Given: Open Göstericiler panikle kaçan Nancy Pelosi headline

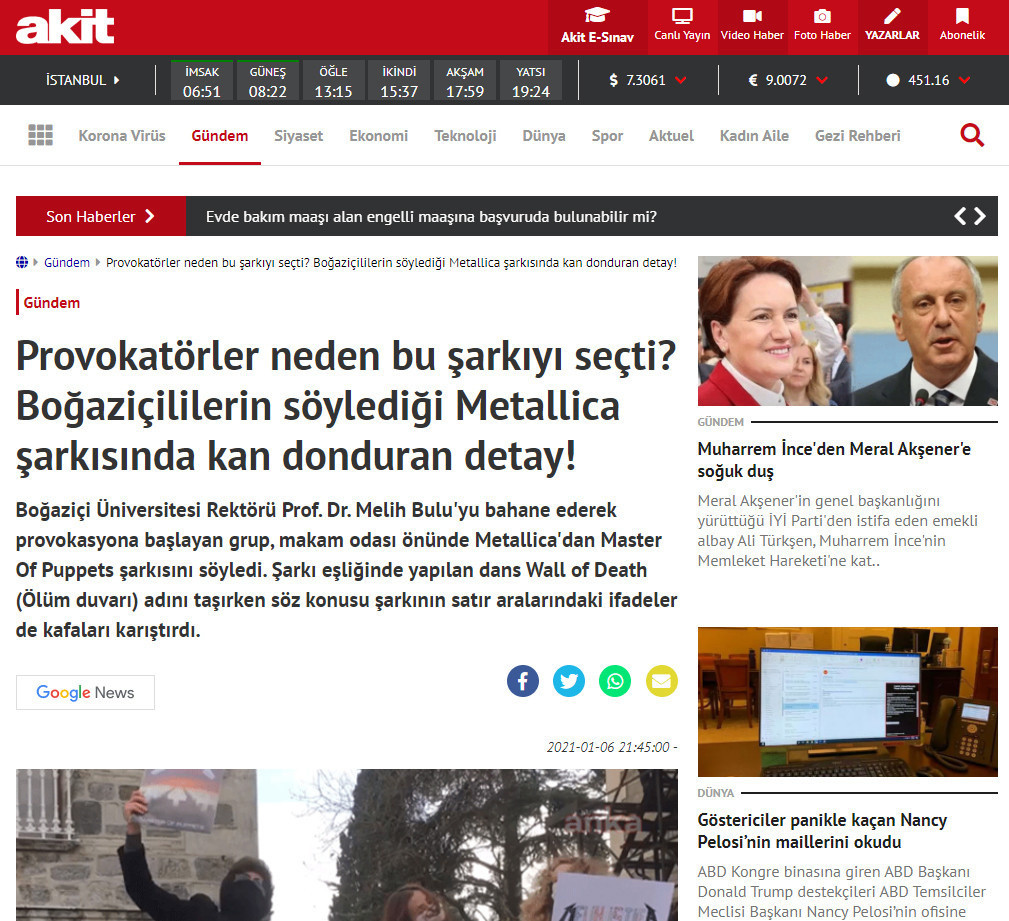Looking at the screenshot, I should coord(822,831).
